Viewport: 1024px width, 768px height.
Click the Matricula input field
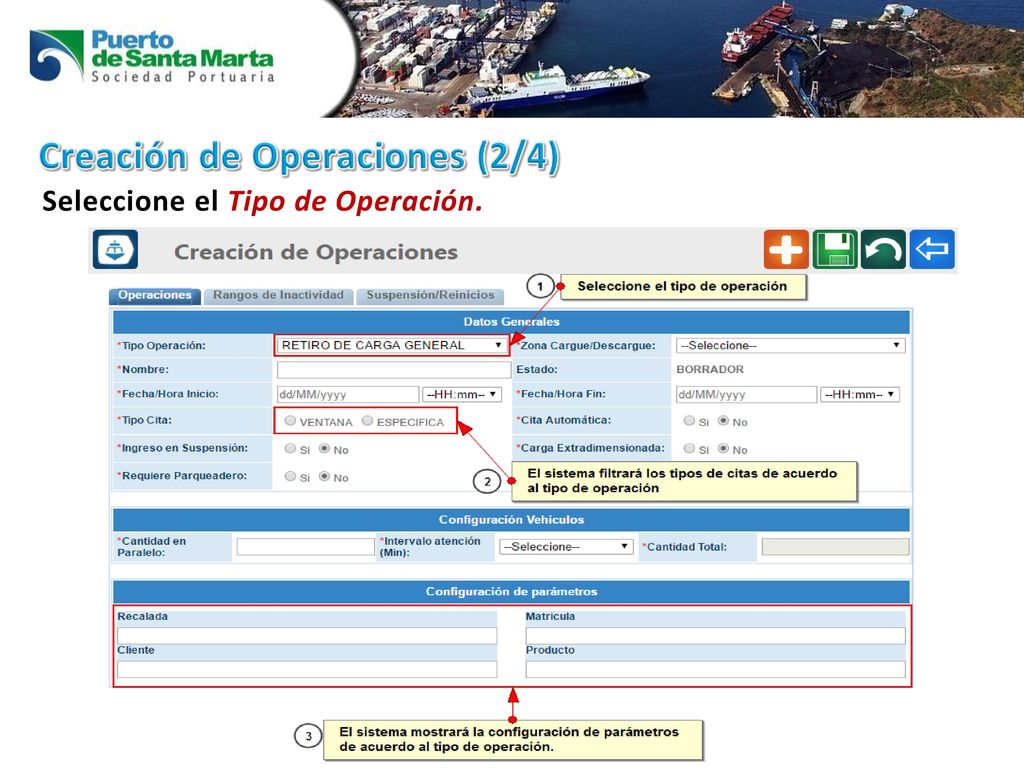pyautogui.click(x=716, y=635)
